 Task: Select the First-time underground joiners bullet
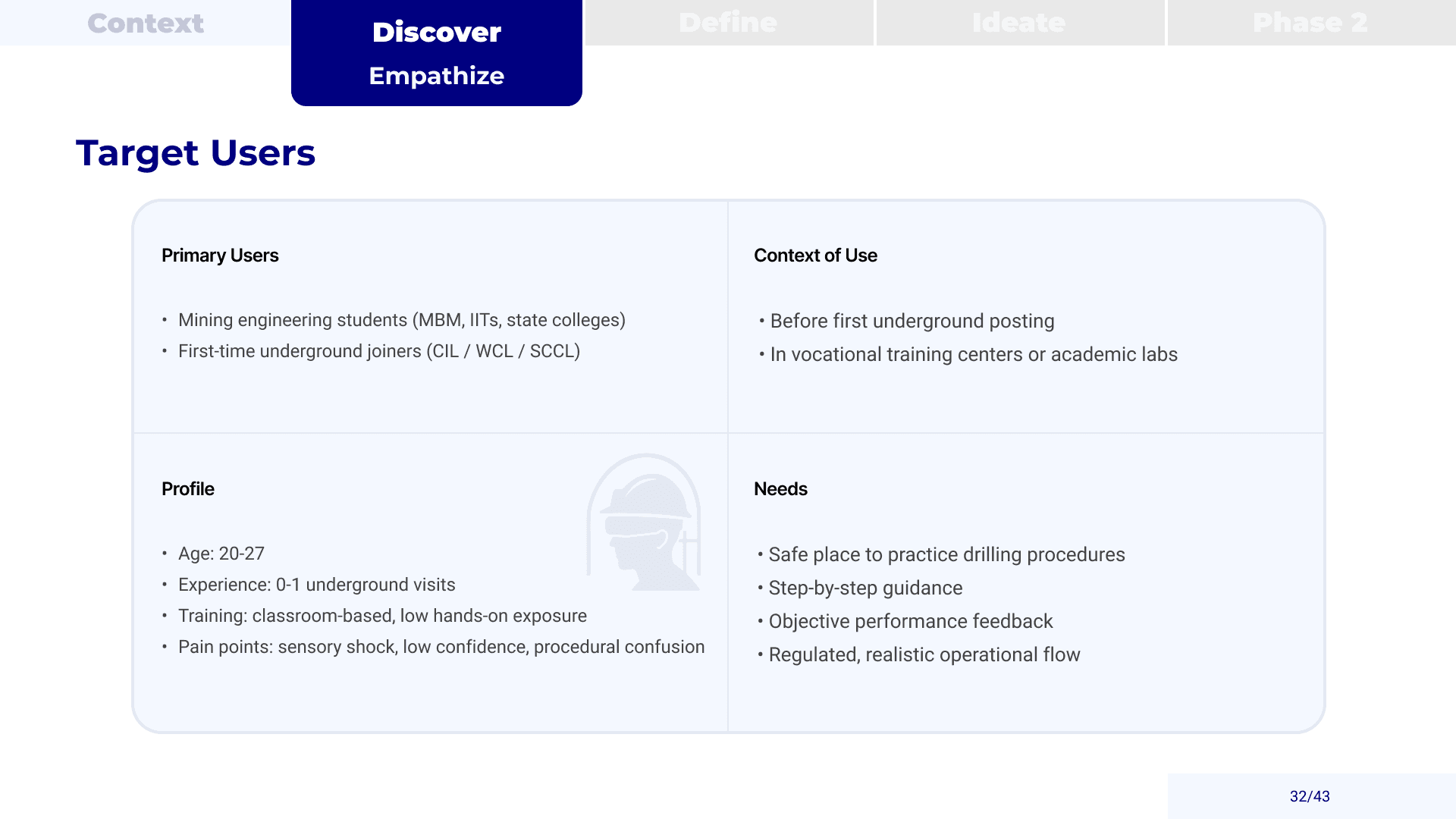[x=378, y=351]
